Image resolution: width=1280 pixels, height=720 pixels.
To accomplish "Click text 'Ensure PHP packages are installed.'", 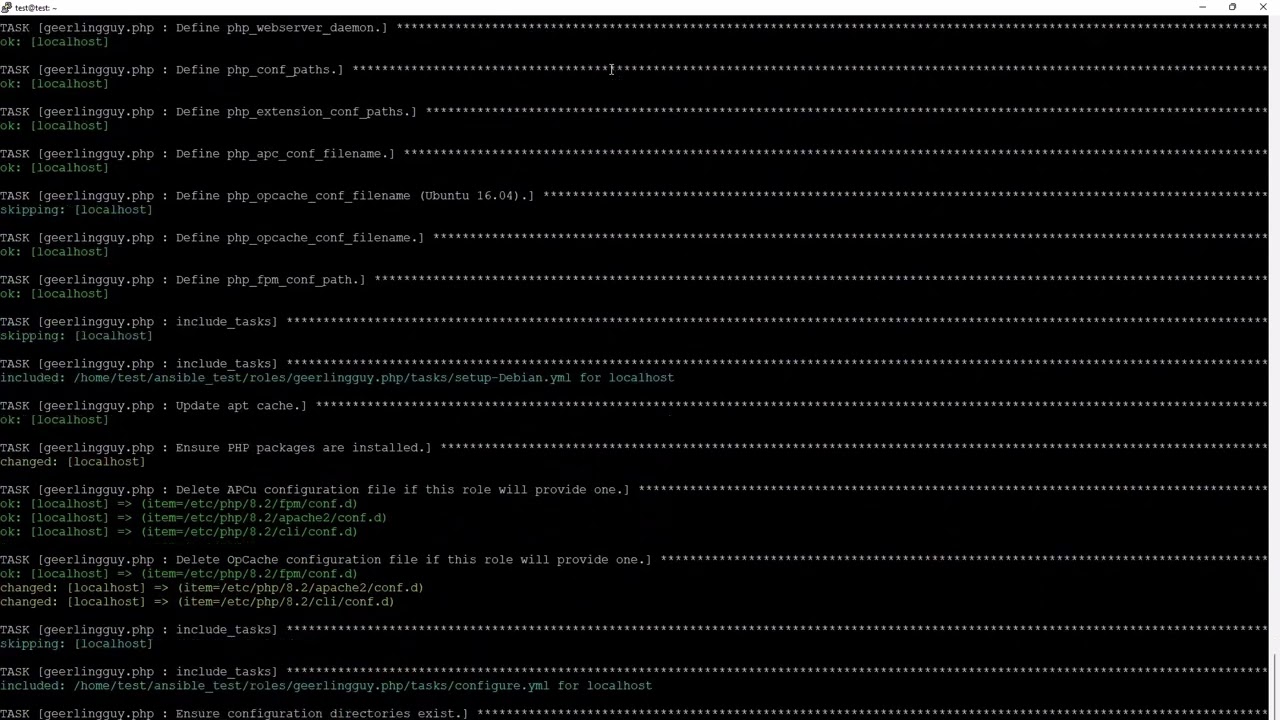I will (x=300, y=448).
